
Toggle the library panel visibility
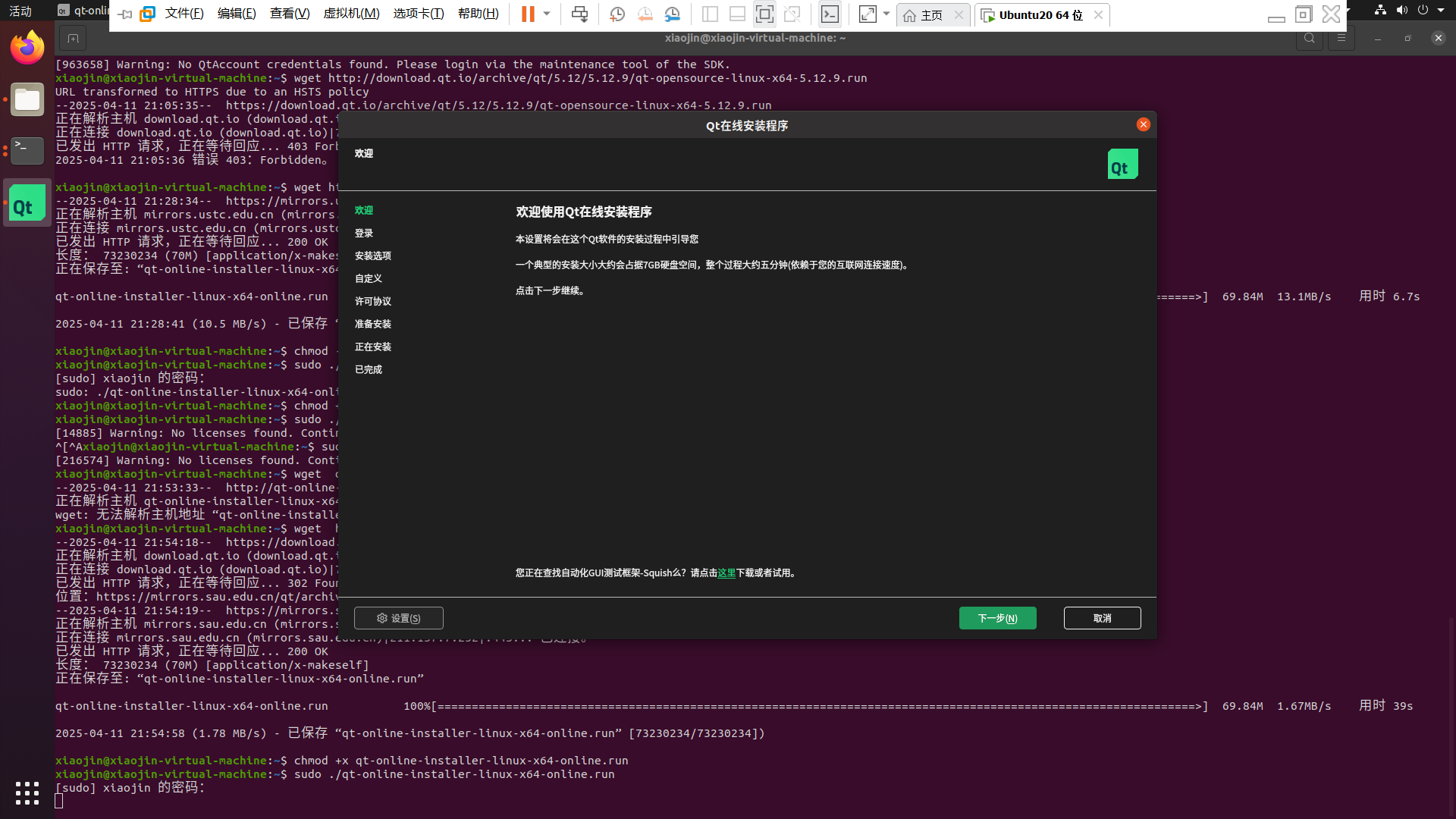711,14
